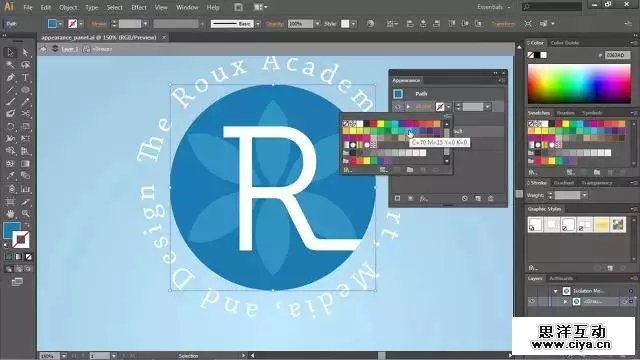Select the Hand tool
The height and width of the screenshot is (360, 640).
(x=10, y=213)
